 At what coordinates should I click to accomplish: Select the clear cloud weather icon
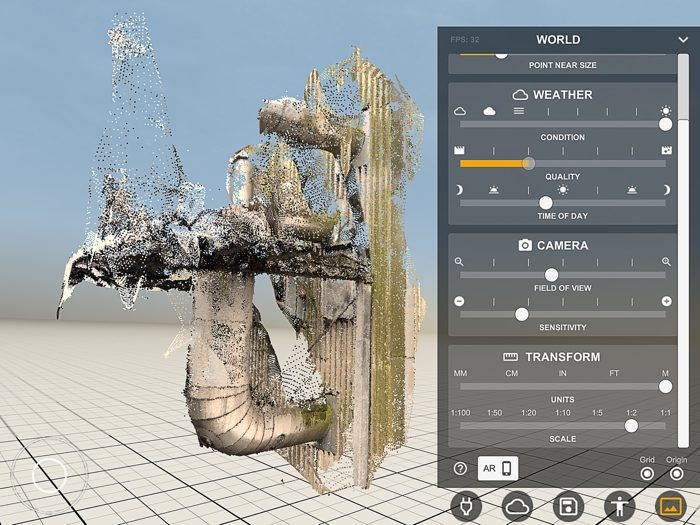(x=460, y=111)
